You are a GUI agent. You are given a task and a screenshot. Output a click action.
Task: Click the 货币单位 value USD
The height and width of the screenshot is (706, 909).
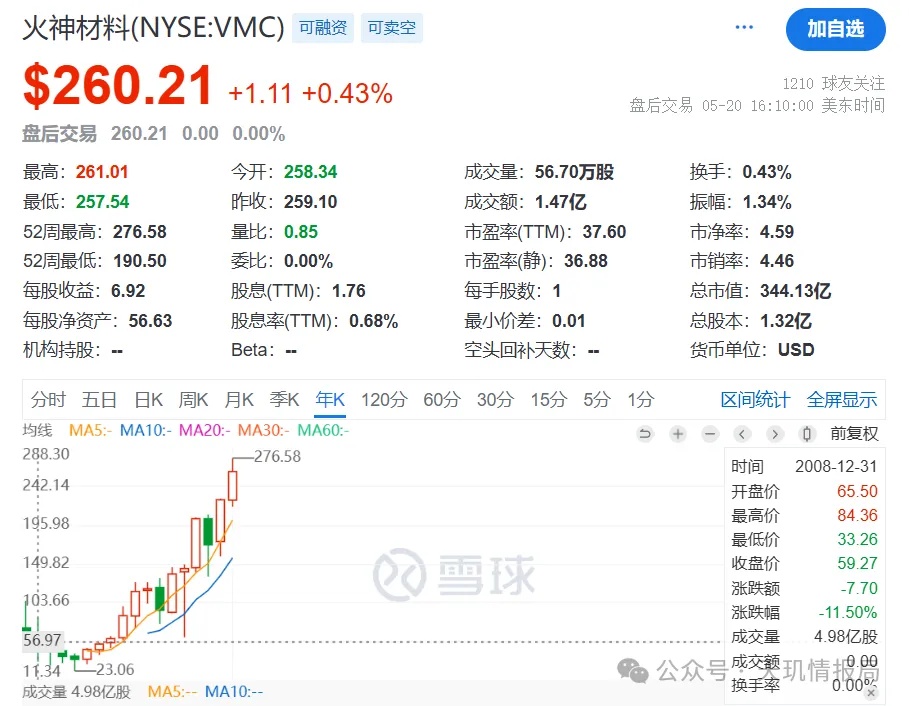[x=796, y=350]
